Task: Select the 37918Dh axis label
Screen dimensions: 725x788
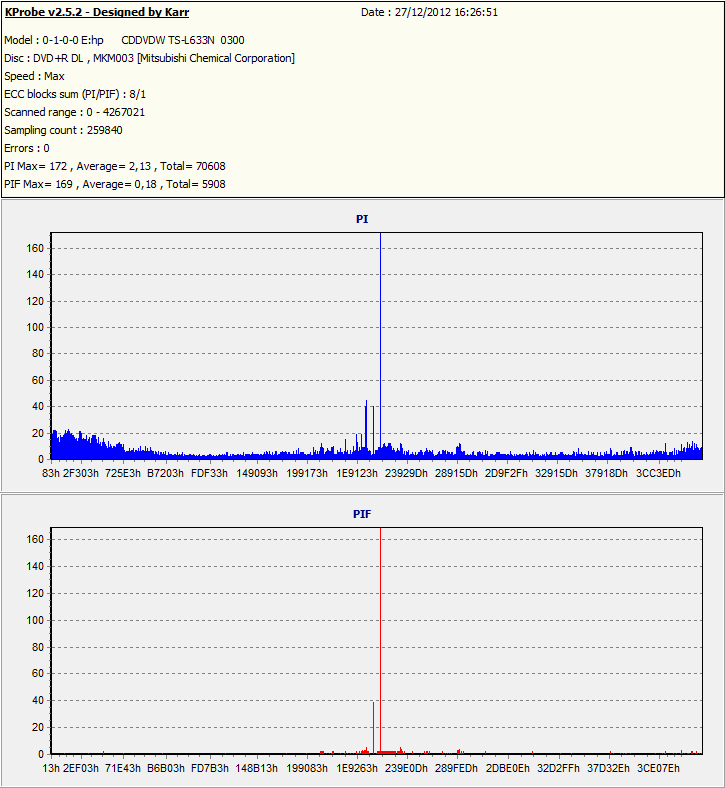Action: click(606, 473)
